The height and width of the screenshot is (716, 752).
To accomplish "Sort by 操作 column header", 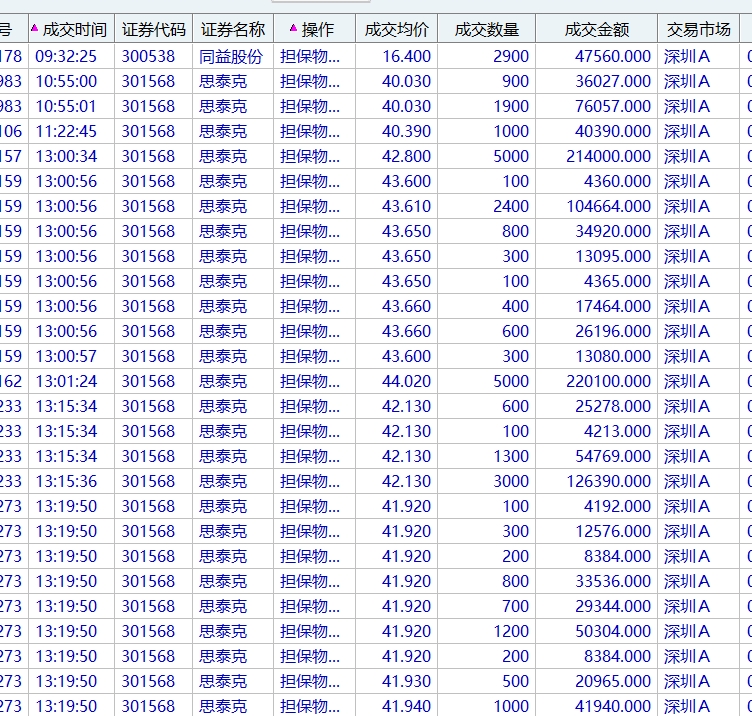I will point(315,30).
